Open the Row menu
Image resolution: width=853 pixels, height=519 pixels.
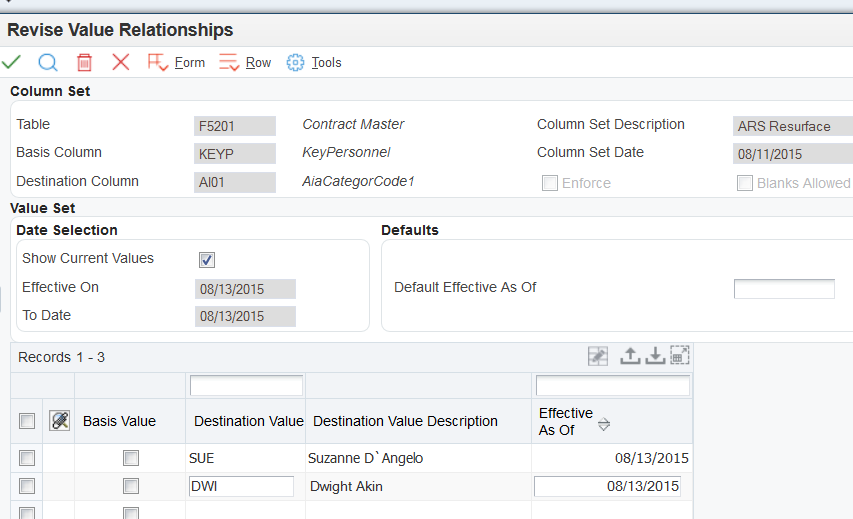pos(246,62)
